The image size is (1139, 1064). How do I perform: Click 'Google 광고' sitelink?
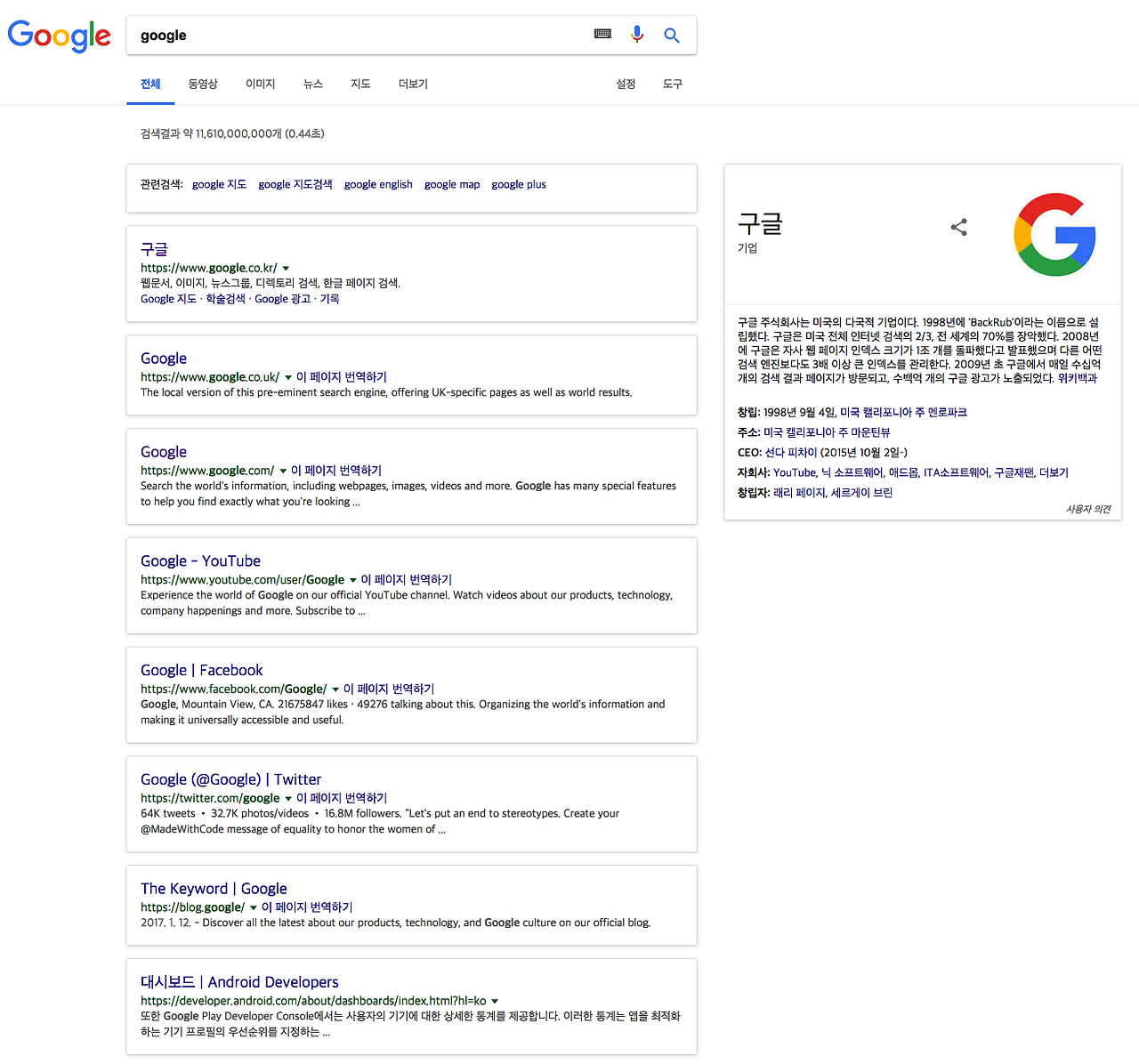click(283, 299)
